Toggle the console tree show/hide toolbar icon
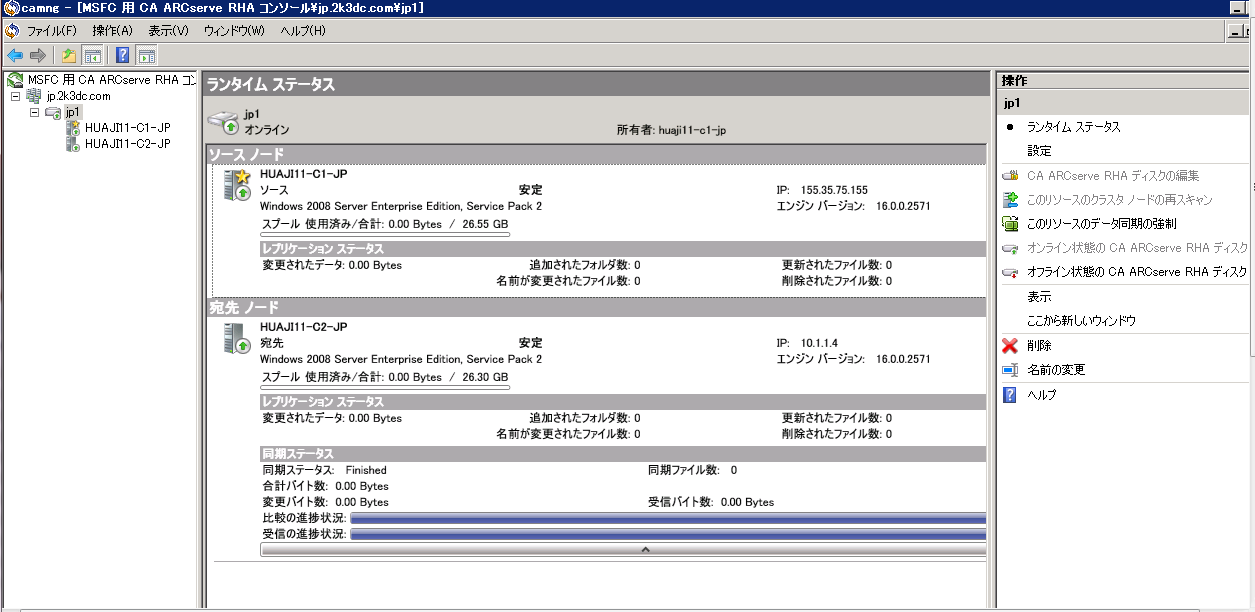This screenshot has height=612, width=1255. (x=92, y=55)
